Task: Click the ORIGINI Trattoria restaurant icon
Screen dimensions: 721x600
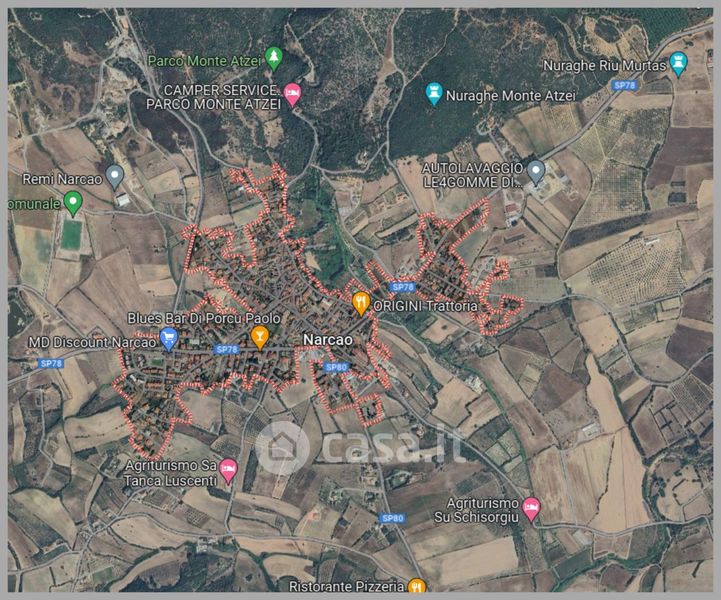Action: tap(361, 303)
